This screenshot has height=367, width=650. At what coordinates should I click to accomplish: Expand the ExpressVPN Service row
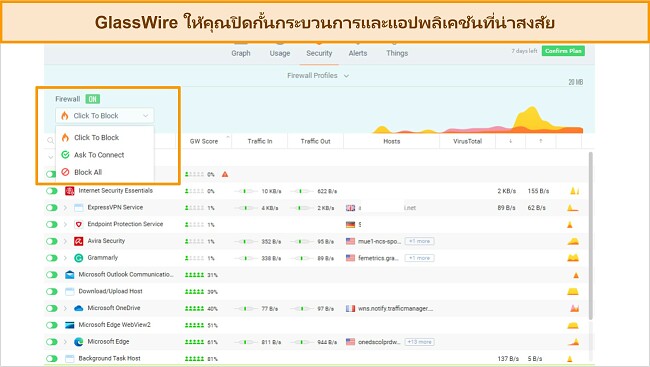pyautogui.click(x=65, y=208)
